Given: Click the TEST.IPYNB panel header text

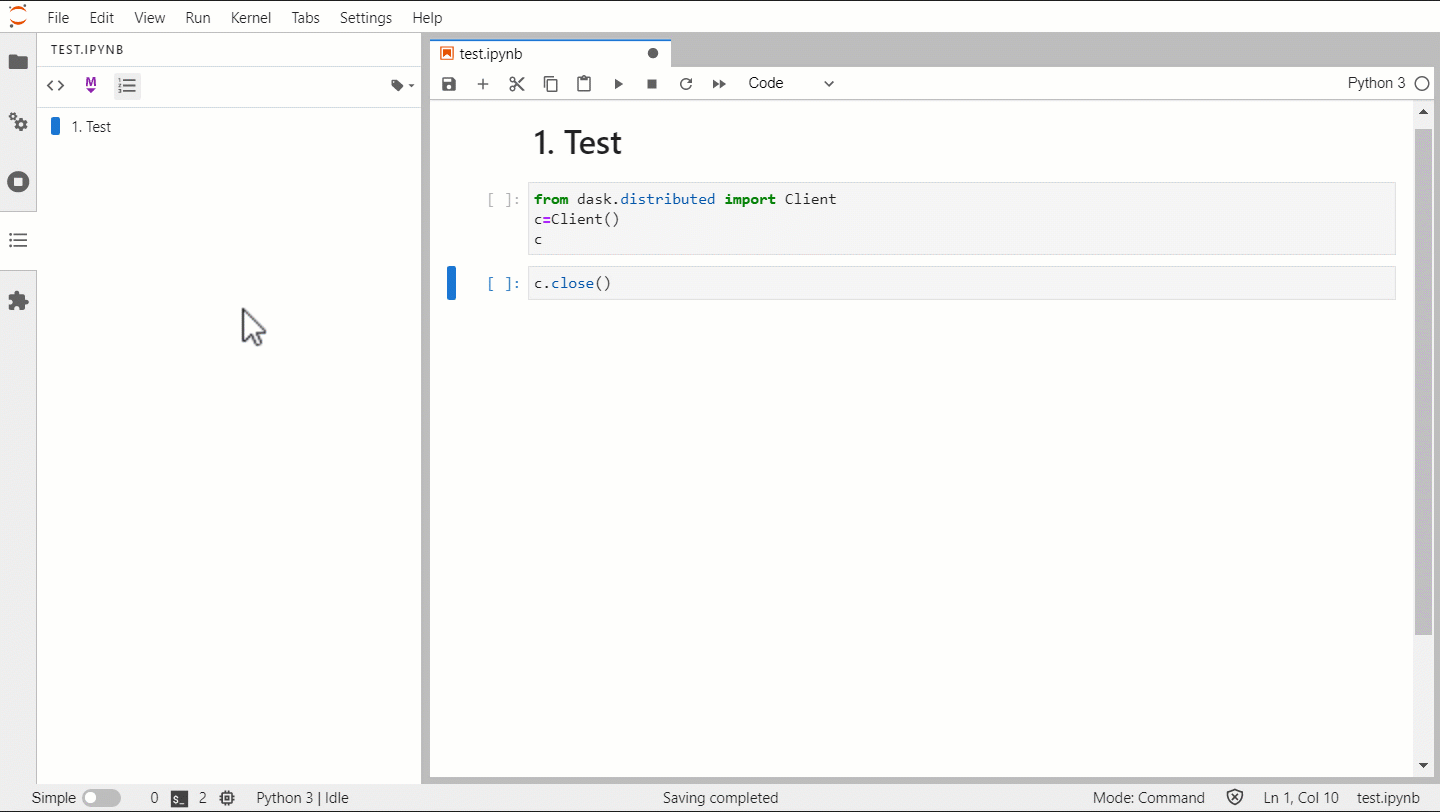Looking at the screenshot, I should click(x=87, y=50).
